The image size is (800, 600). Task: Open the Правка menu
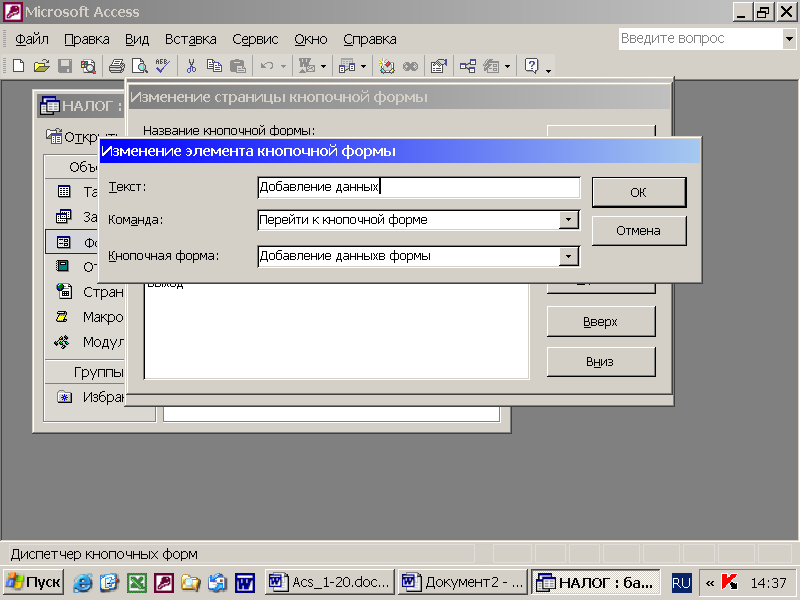(x=87, y=39)
